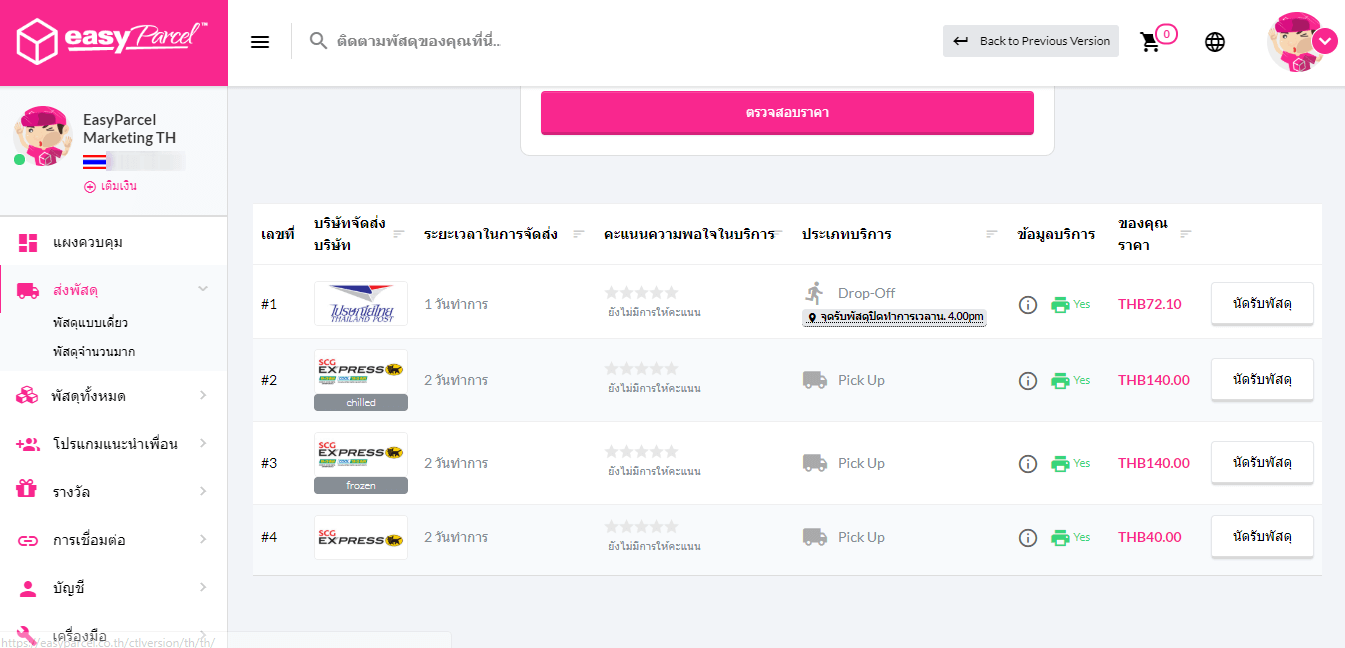Click Back to Previous Version button
Viewport: 1345px width, 648px height.
1031,41
